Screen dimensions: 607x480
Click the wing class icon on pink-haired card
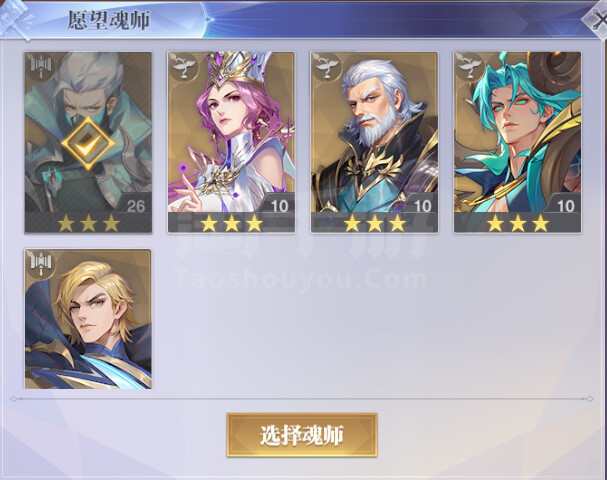pos(183,66)
